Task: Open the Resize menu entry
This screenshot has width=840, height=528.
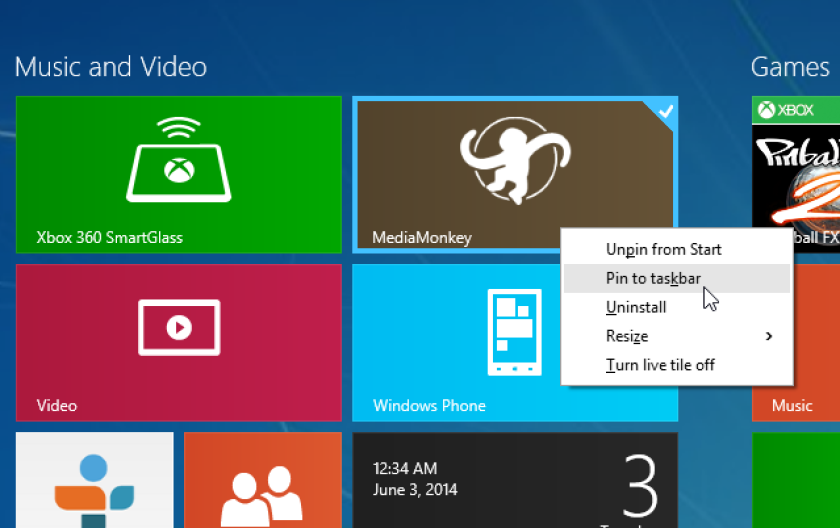Action: 677,336
